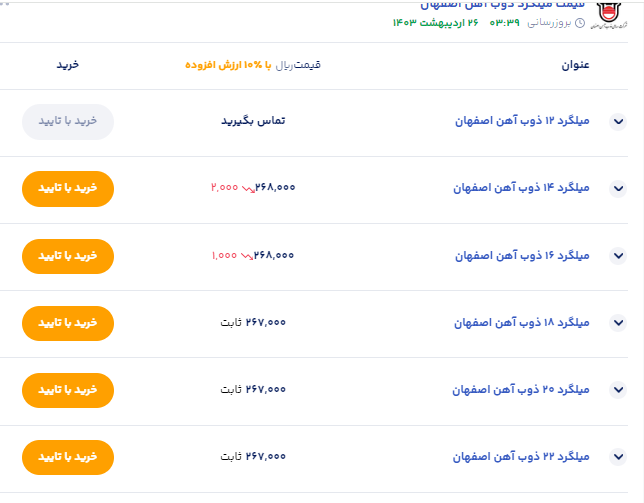The height and width of the screenshot is (503, 644).
Task: Expand the میلگرد ۱۶ ذوب آهن اصفهان row
Action: [617, 255]
